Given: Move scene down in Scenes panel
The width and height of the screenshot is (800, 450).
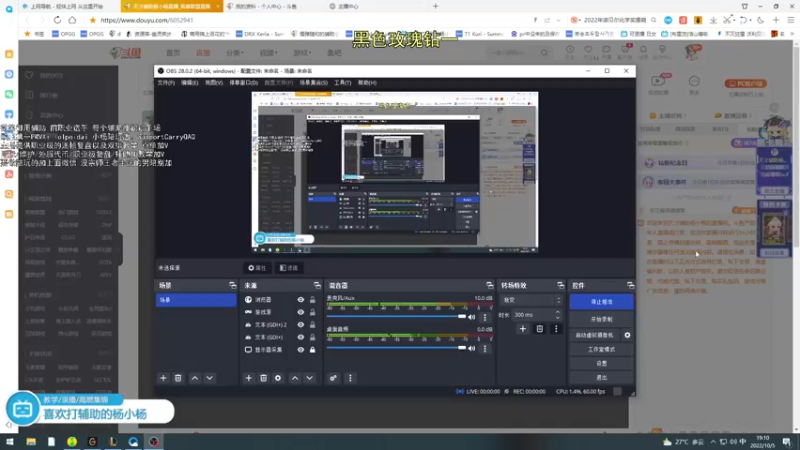Looking at the screenshot, I should (x=209, y=378).
